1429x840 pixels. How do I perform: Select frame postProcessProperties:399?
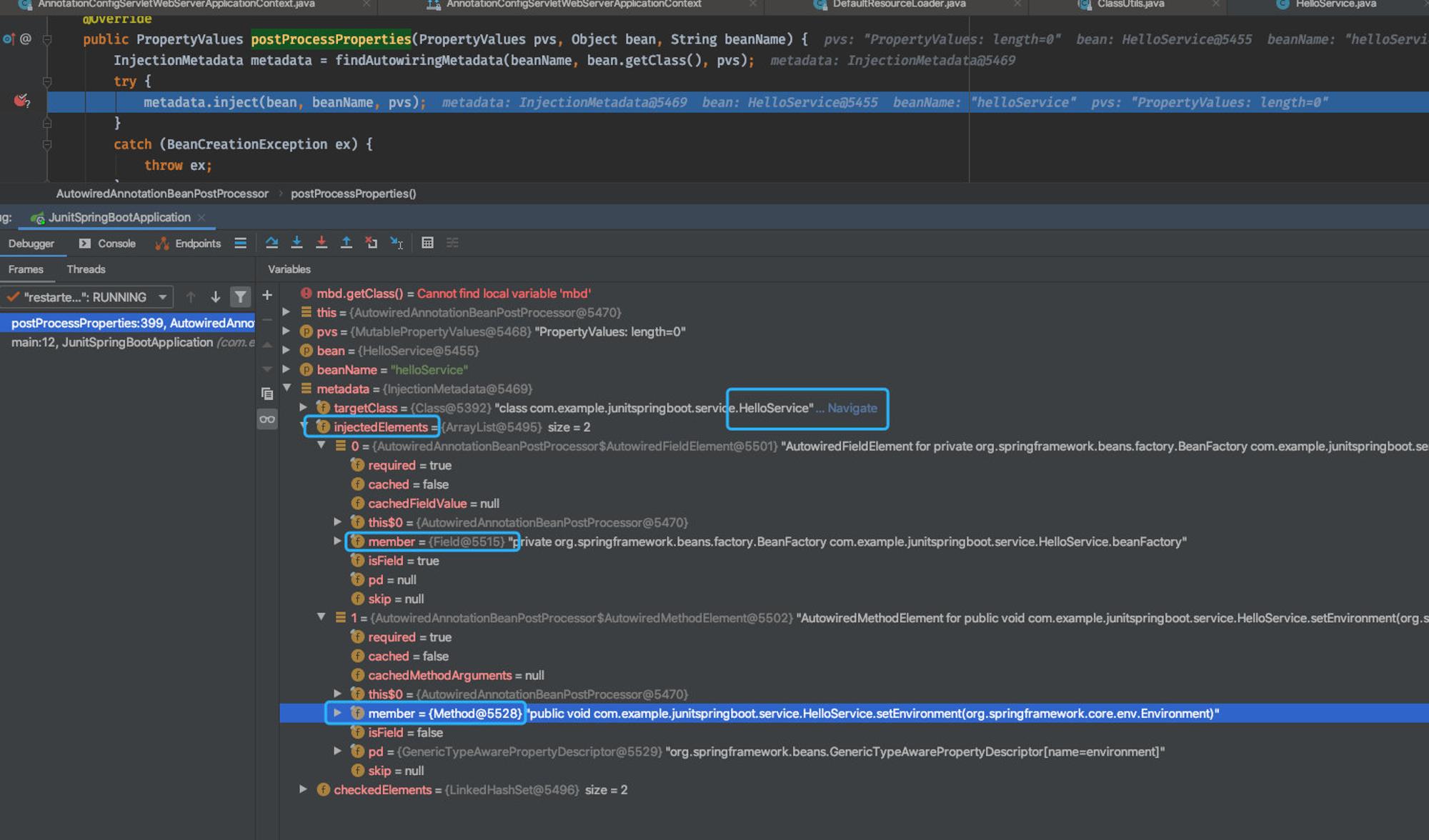click(x=127, y=323)
